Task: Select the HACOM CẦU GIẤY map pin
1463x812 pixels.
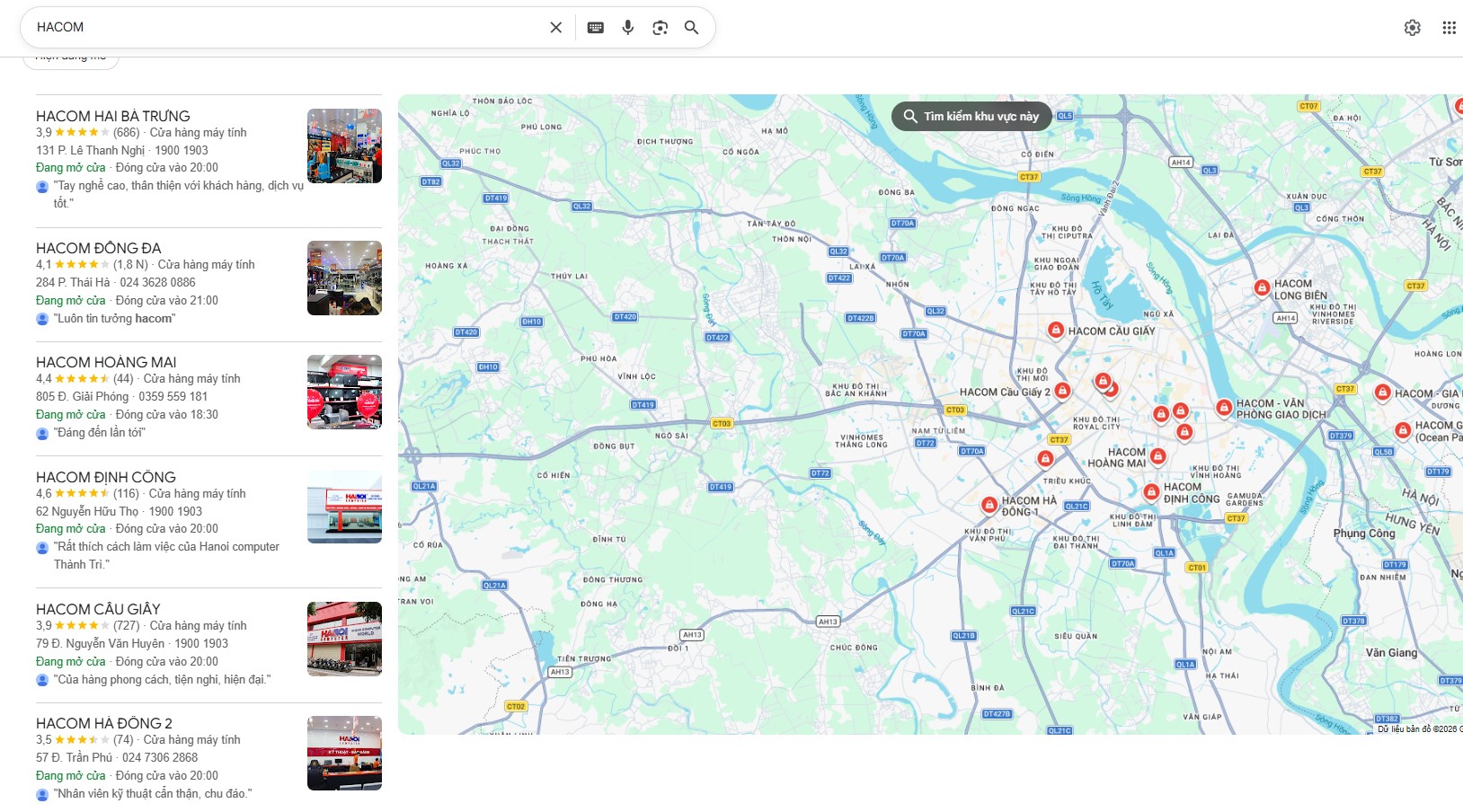Action: [x=1056, y=330]
